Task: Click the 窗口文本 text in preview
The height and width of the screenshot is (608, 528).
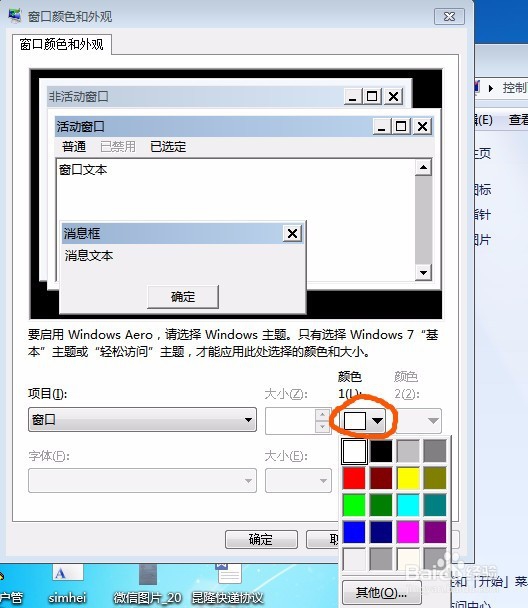Action: [83, 169]
